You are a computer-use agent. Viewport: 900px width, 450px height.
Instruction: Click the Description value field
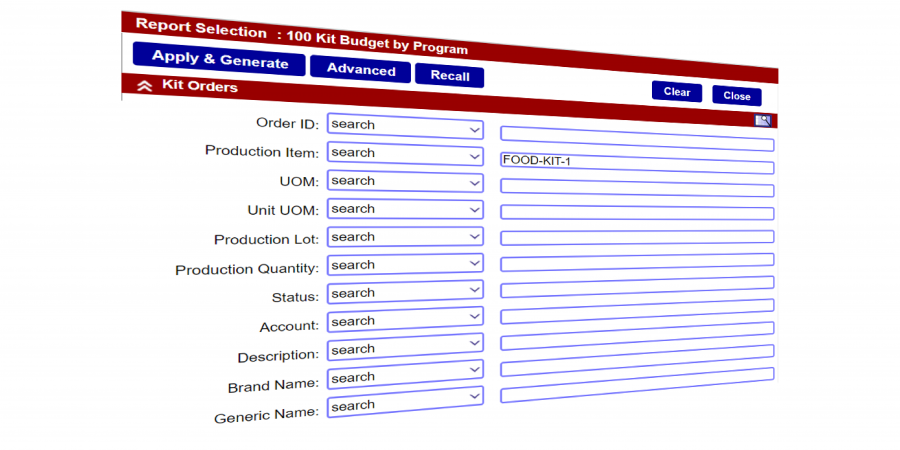tap(637, 336)
